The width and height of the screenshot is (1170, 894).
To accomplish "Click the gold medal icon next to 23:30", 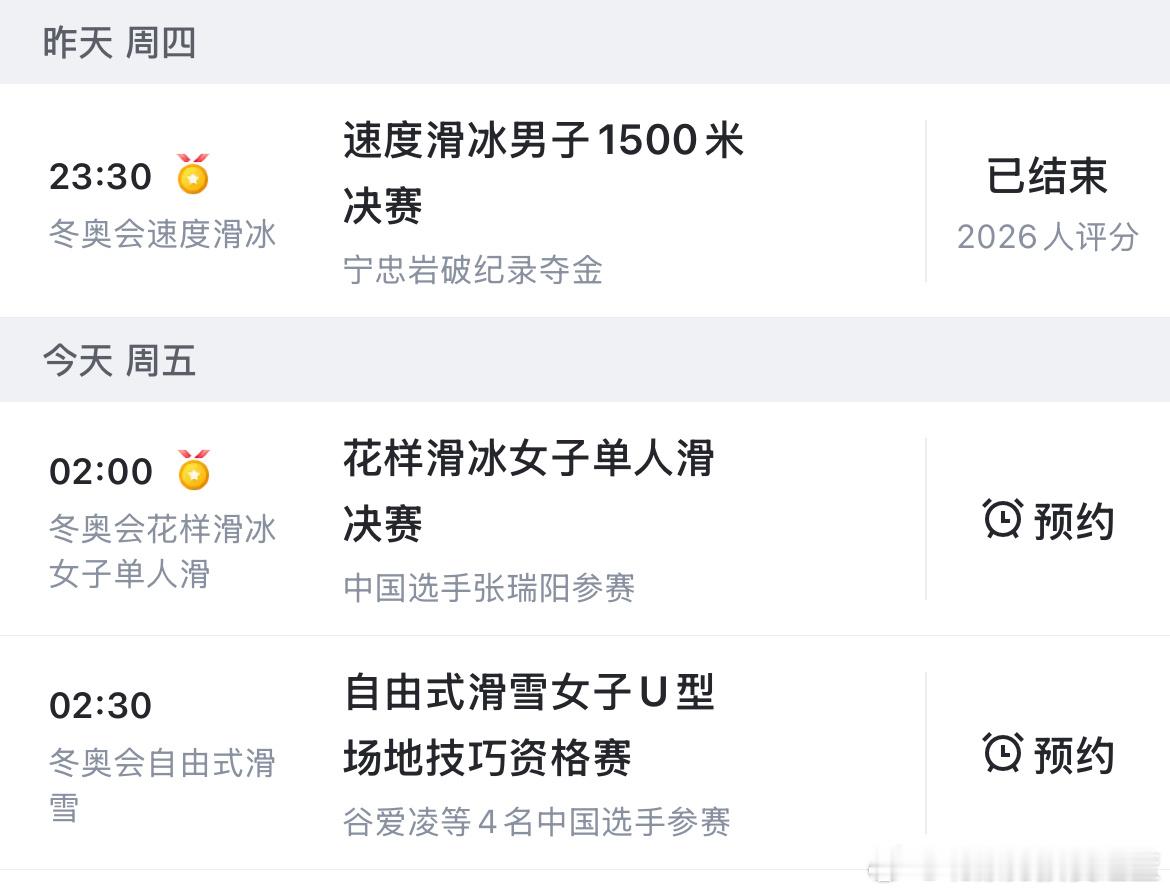I will (x=192, y=174).
